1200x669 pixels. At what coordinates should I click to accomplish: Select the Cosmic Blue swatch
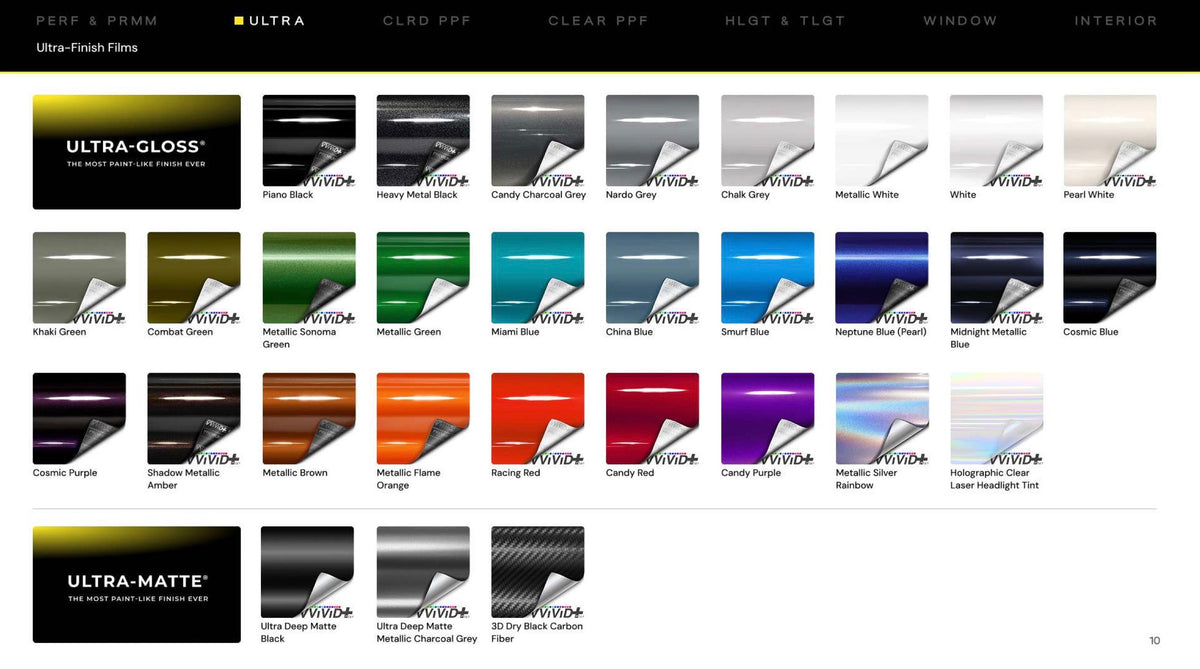point(1110,278)
